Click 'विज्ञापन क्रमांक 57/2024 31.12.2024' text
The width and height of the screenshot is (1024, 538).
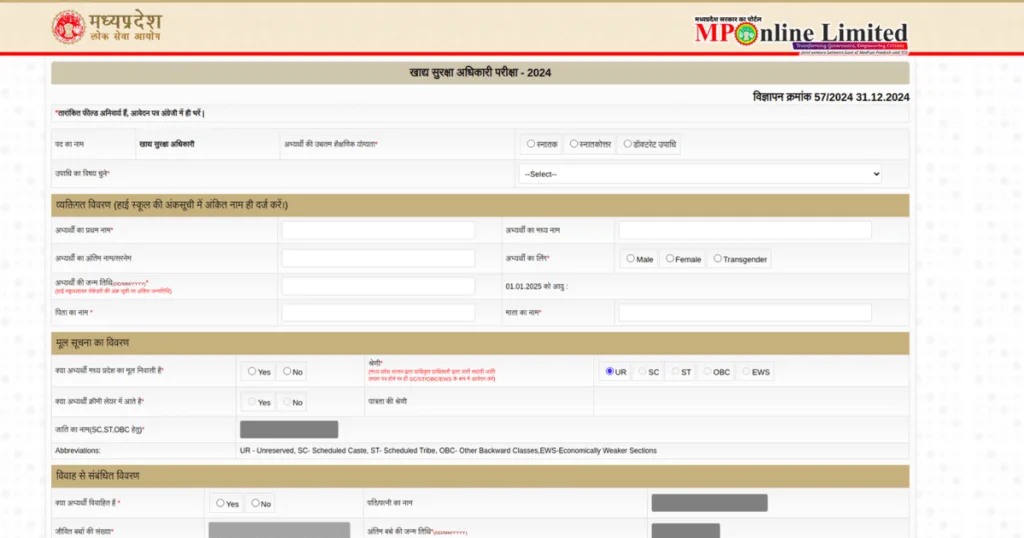click(831, 97)
